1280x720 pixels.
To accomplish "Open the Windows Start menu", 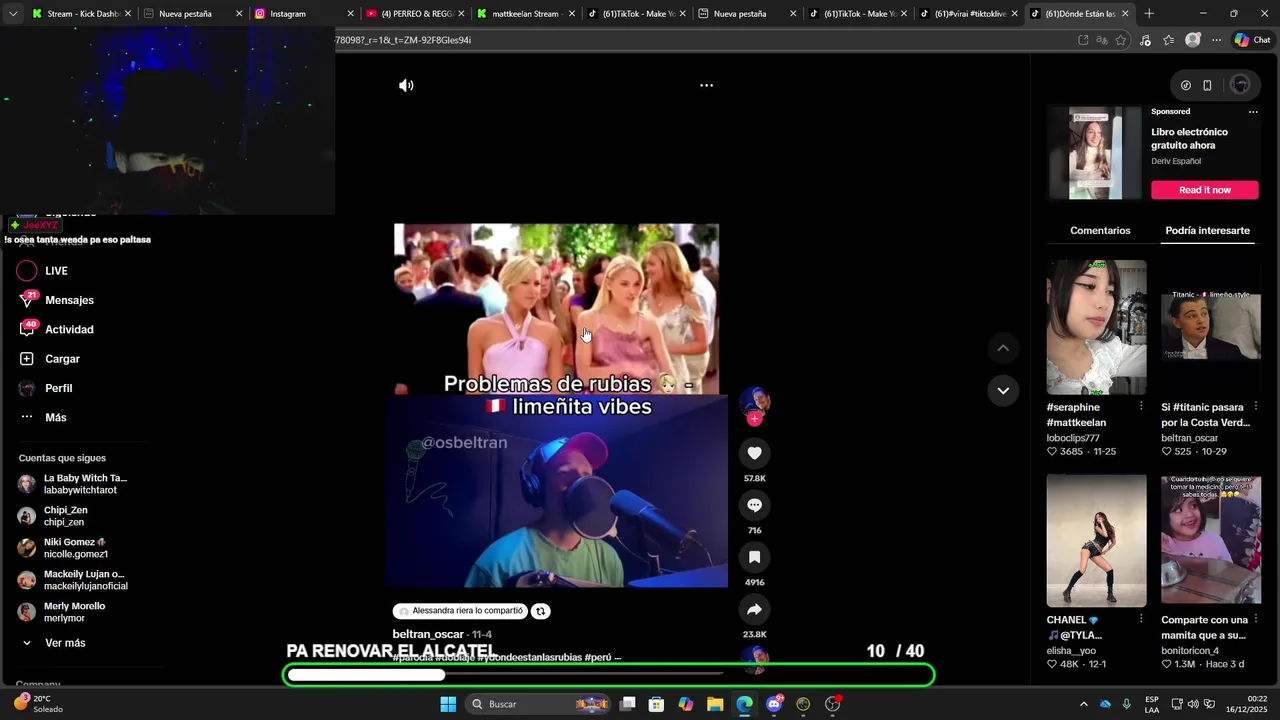I will 448,704.
